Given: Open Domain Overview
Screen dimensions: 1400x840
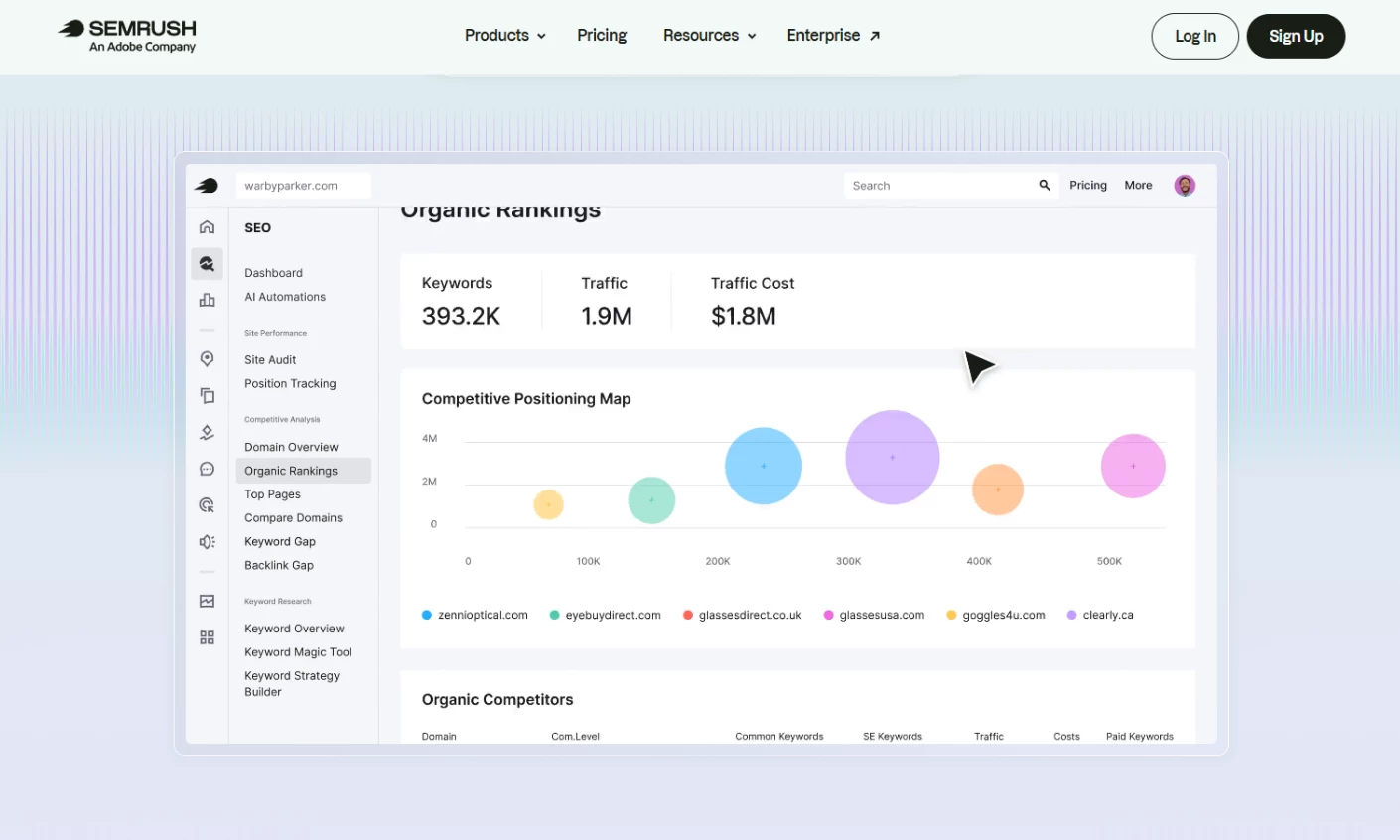Looking at the screenshot, I should coord(291,448).
